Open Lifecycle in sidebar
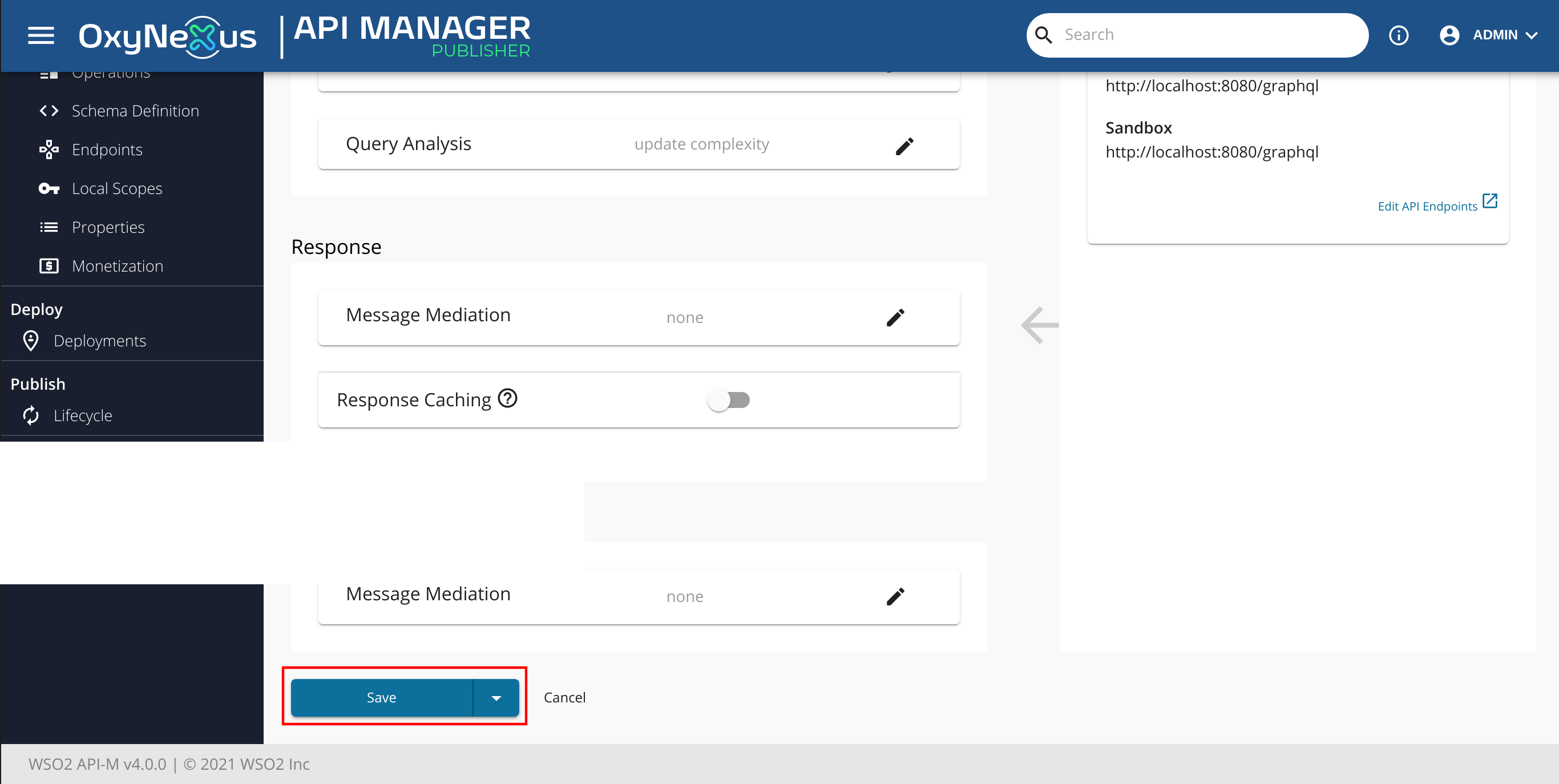 [83, 415]
